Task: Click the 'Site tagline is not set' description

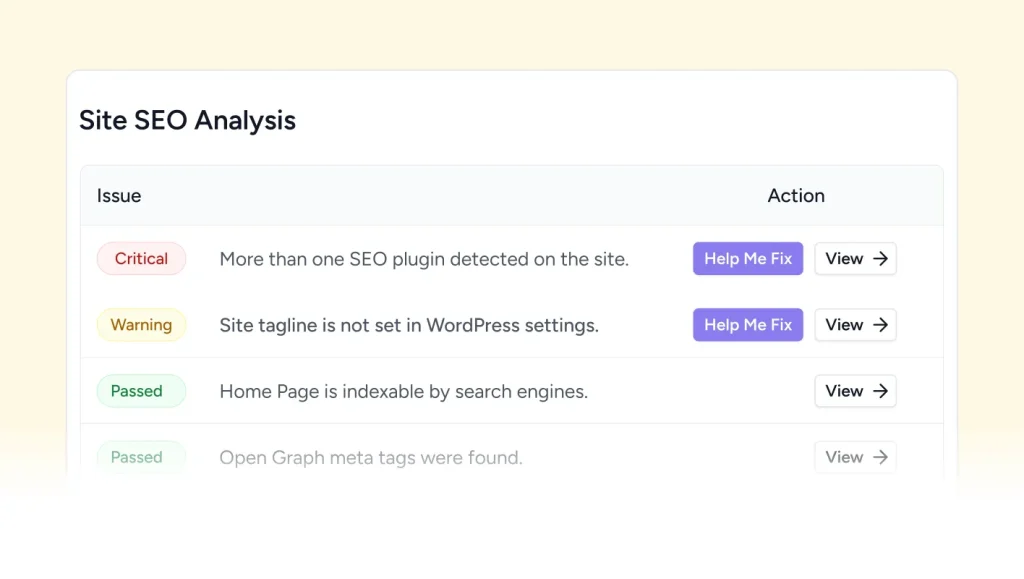Action: tap(409, 325)
